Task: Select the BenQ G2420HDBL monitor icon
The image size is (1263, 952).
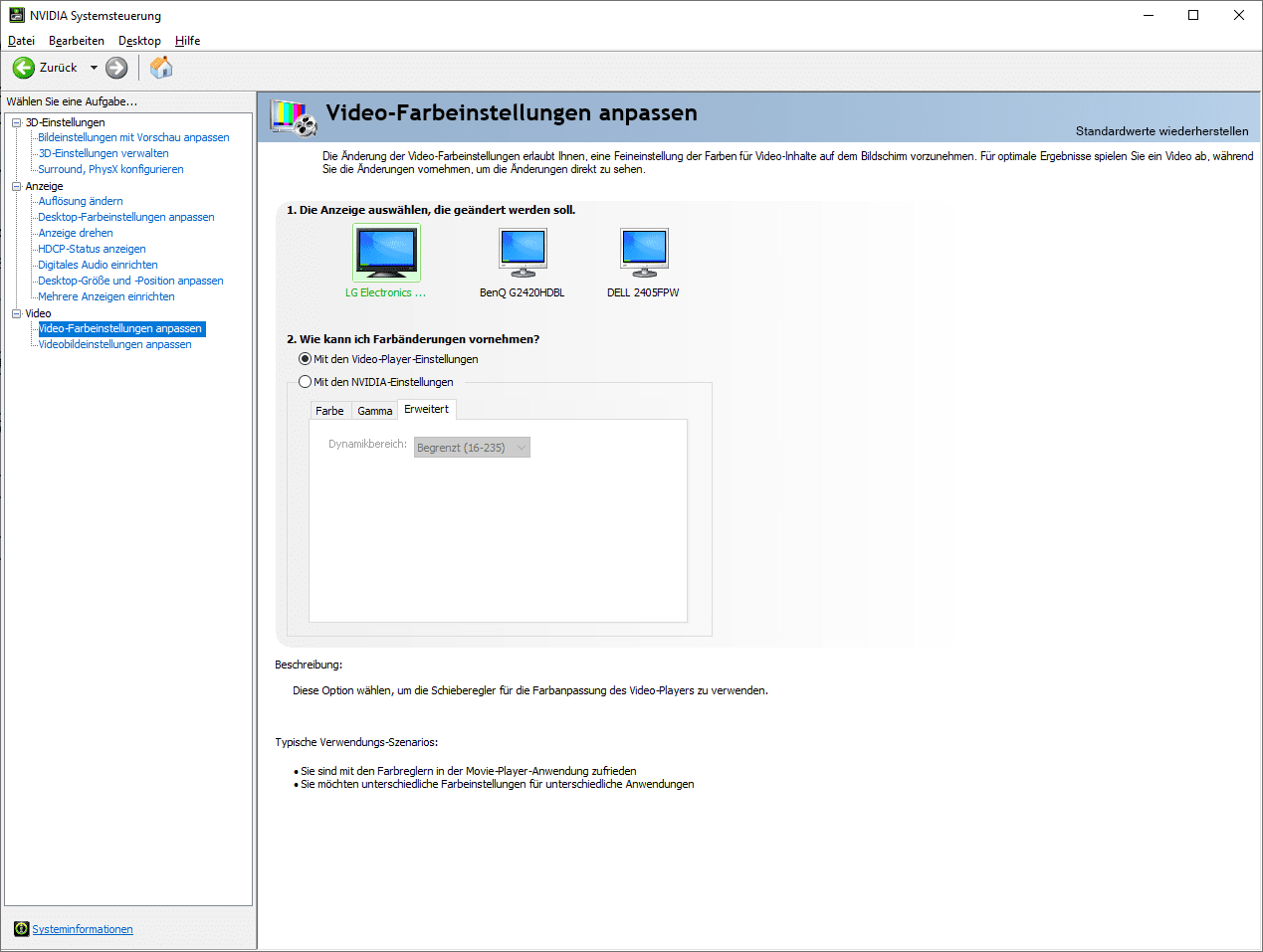Action: pyautogui.click(x=523, y=253)
